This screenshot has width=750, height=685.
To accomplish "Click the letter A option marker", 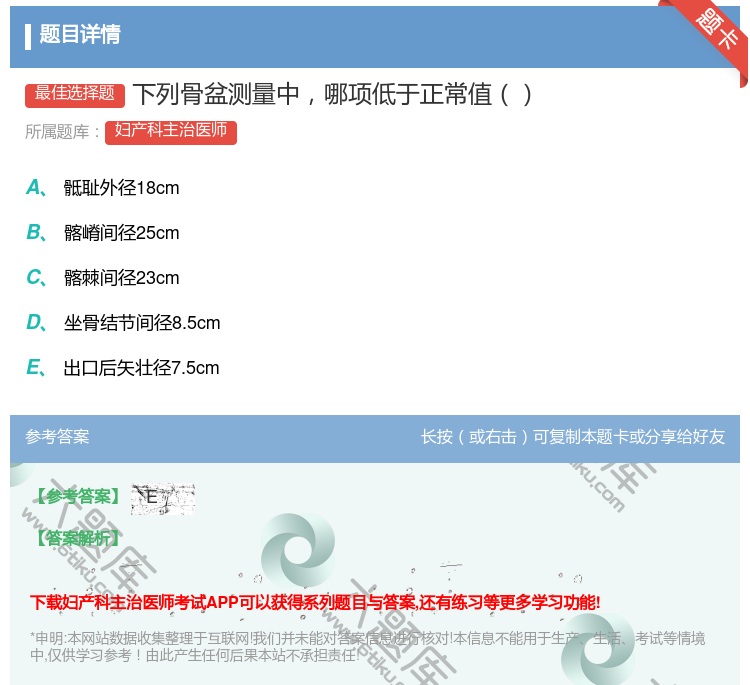I will (36, 188).
